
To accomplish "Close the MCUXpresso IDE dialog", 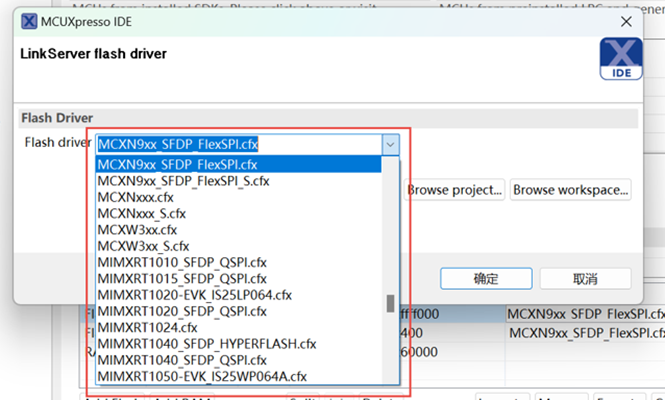I will click(x=626, y=22).
